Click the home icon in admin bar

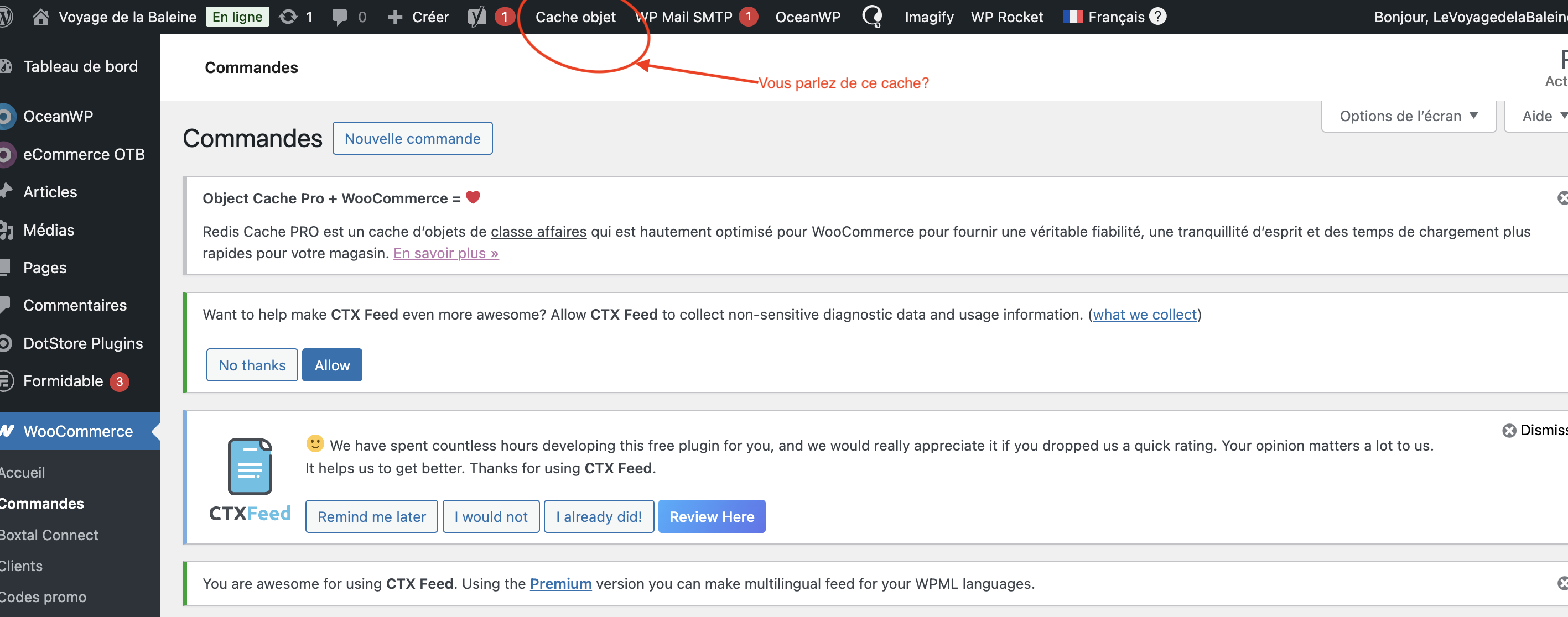point(40,17)
